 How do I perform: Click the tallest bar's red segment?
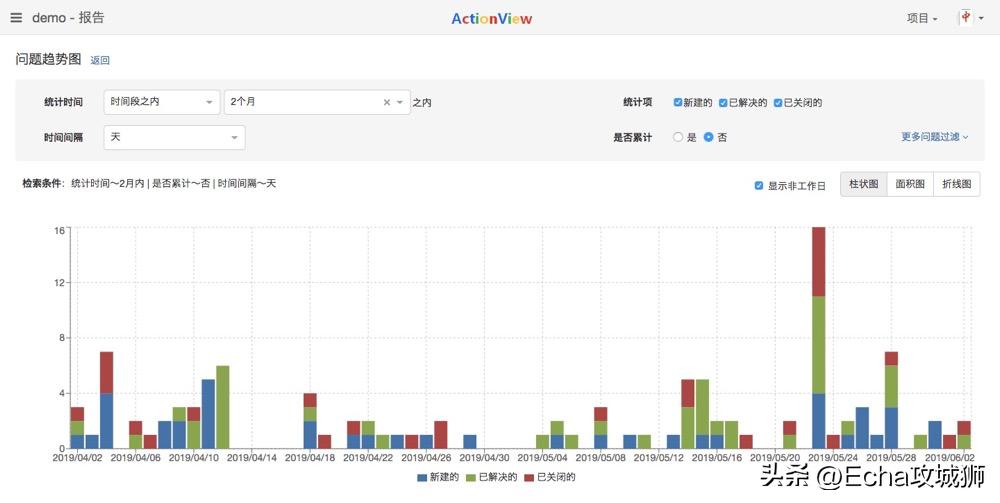[818, 261]
